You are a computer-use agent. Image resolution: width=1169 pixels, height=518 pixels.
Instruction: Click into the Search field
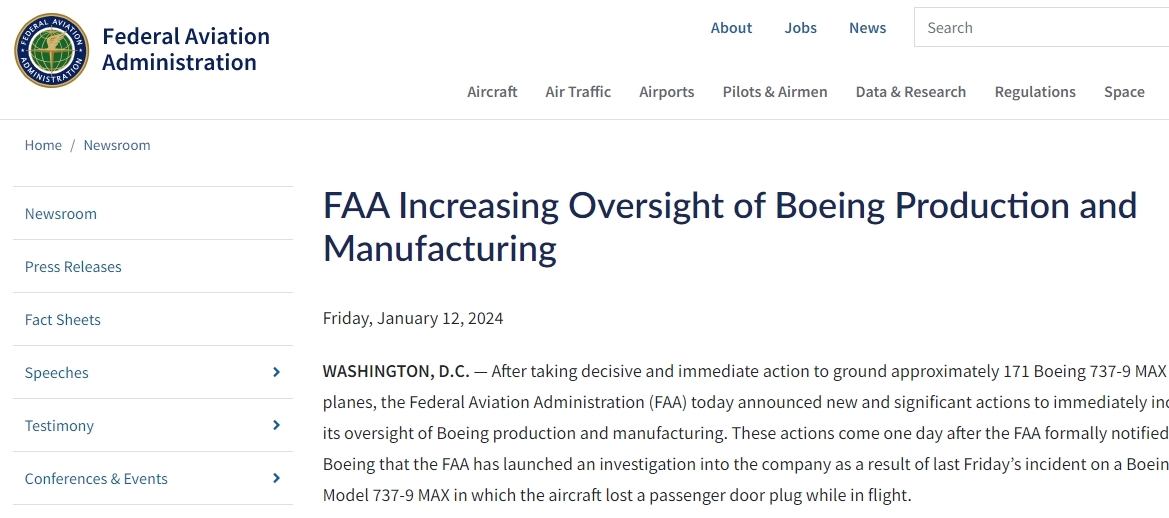[1040, 28]
